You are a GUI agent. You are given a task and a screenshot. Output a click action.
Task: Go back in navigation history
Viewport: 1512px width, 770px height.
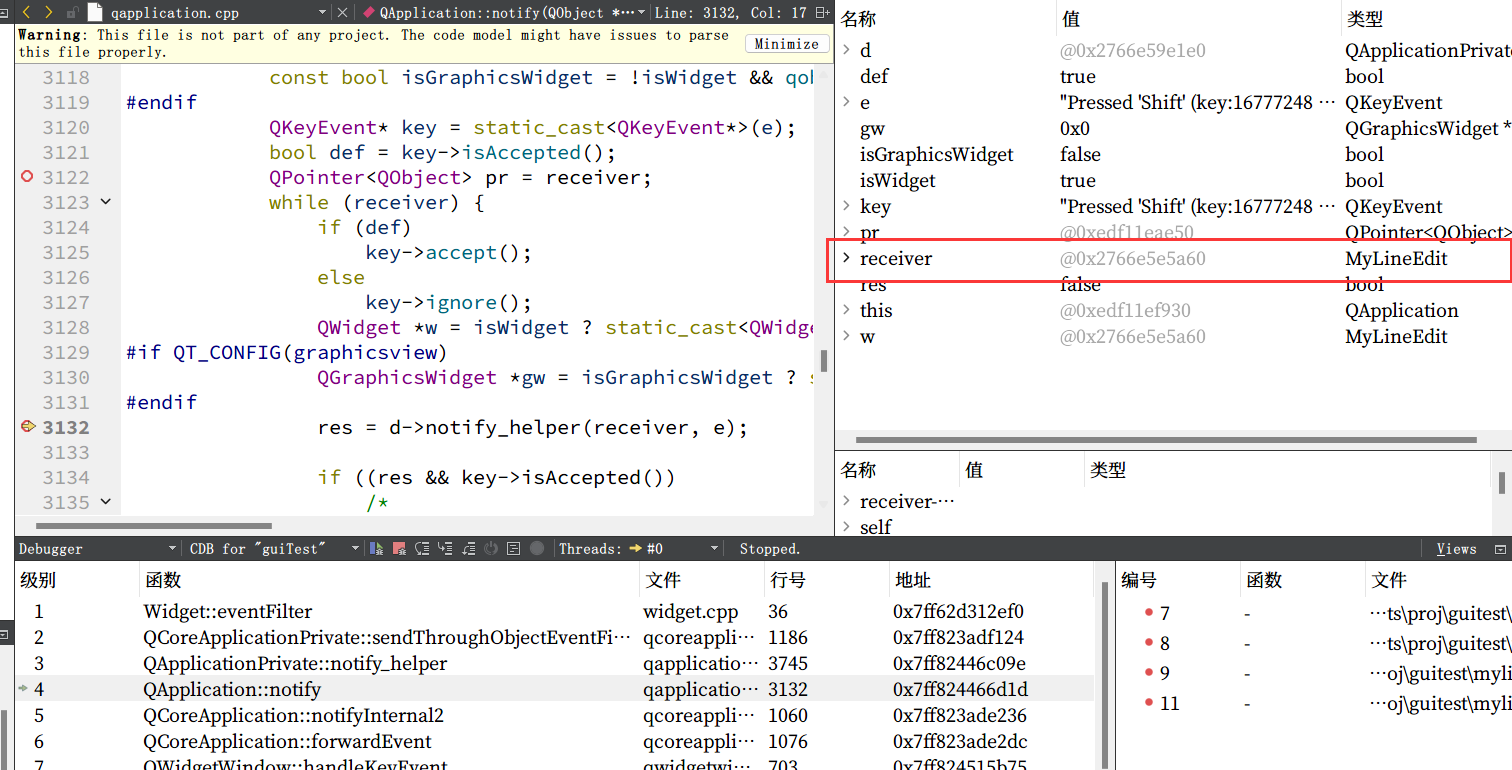[x=26, y=12]
